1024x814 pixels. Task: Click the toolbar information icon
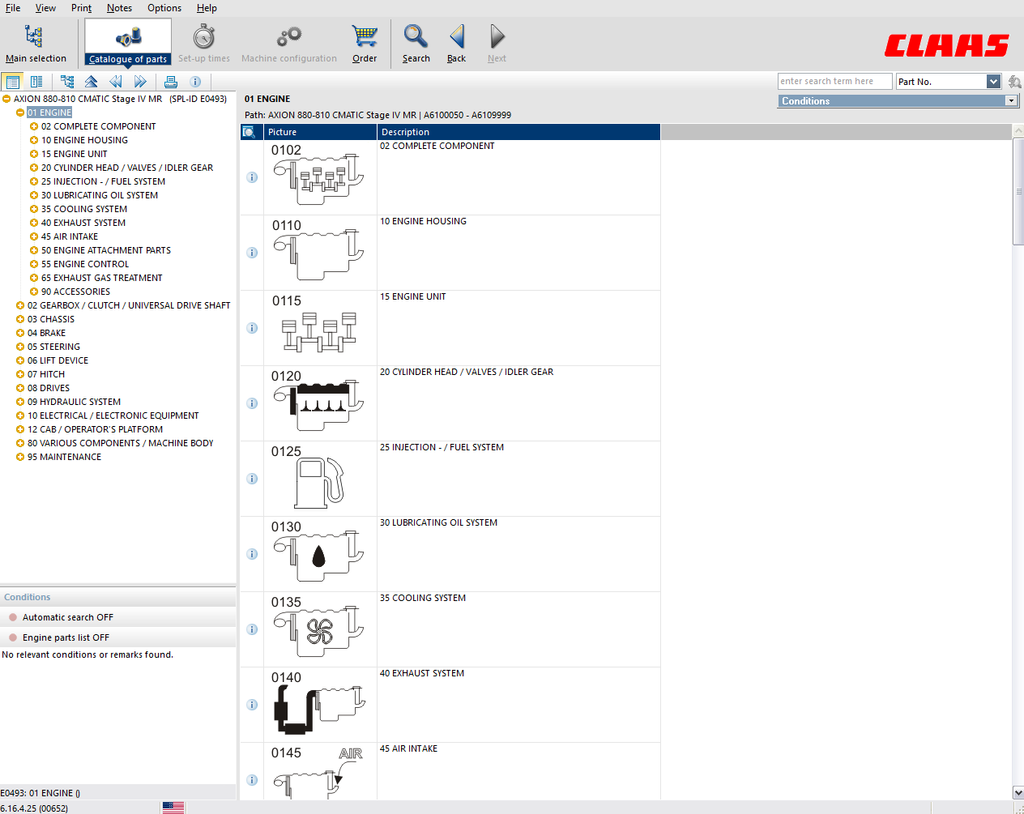(x=195, y=82)
